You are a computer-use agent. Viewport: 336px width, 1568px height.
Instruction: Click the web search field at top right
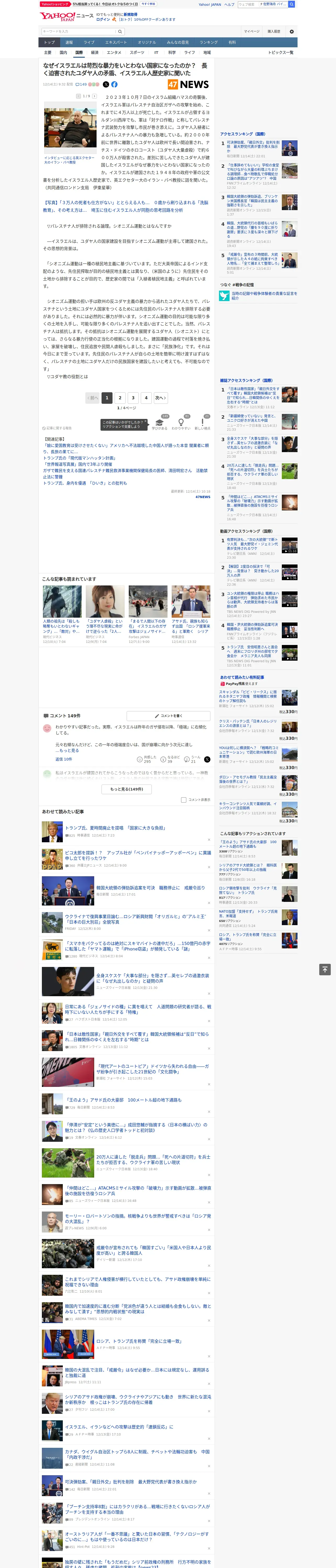[262, 4]
